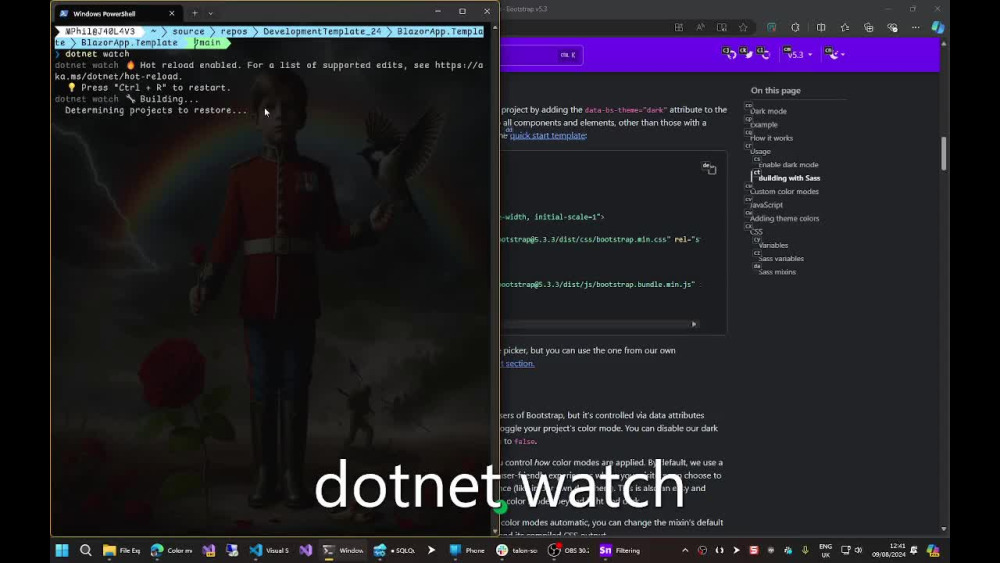This screenshot has width=1000, height=563.
Task: Open Snagit Filtering taskbar button
Action: coord(619,550)
